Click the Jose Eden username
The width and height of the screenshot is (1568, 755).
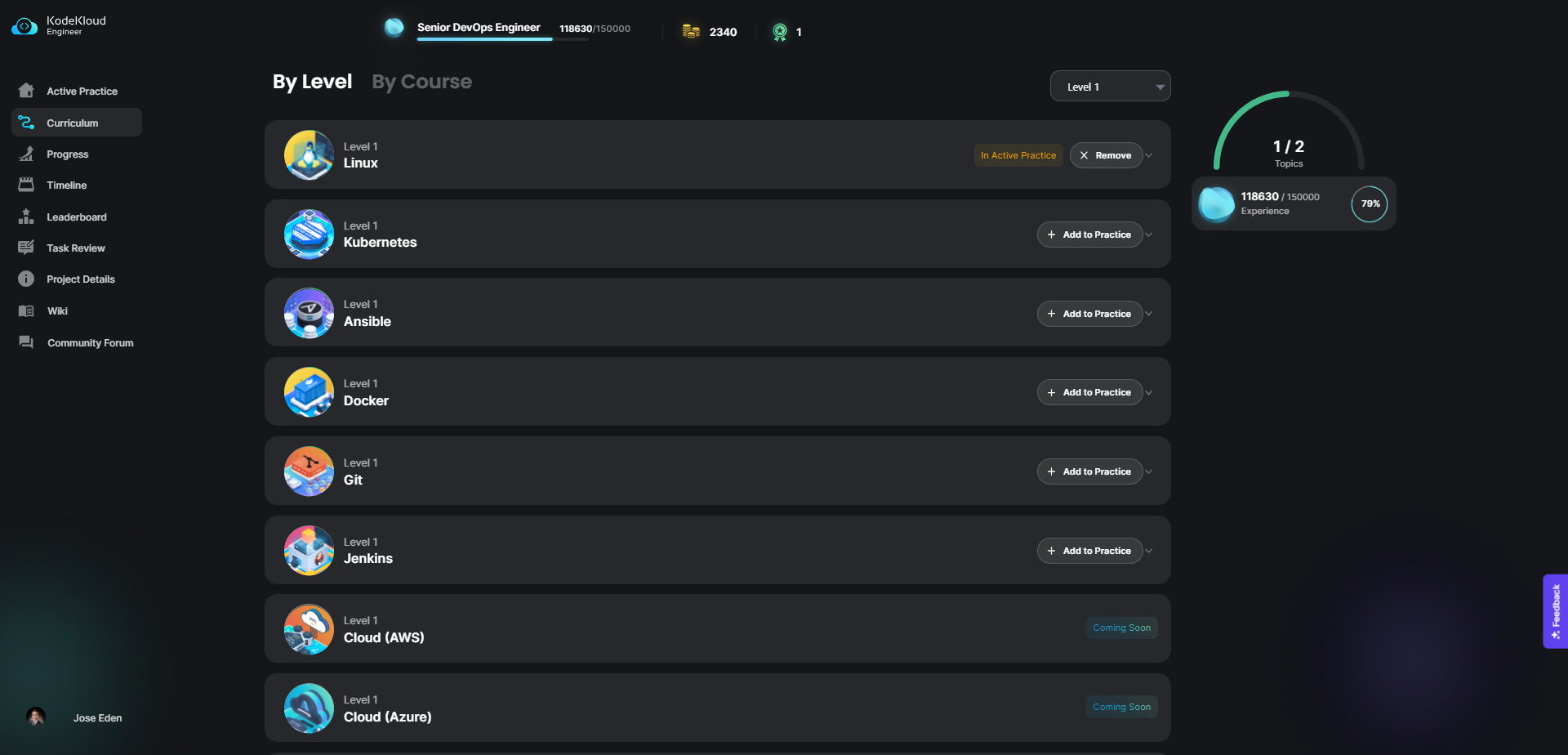pyautogui.click(x=97, y=717)
